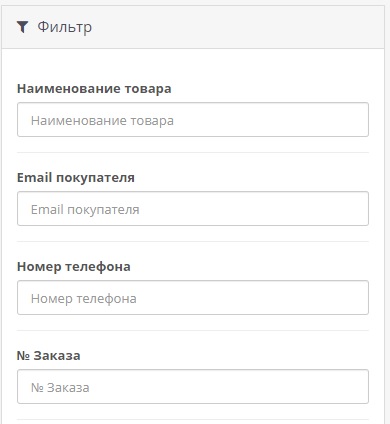This screenshot has width=390, height=424.
Task: Click the bold "Наименование товара" label
Action: tap(94, 89)
